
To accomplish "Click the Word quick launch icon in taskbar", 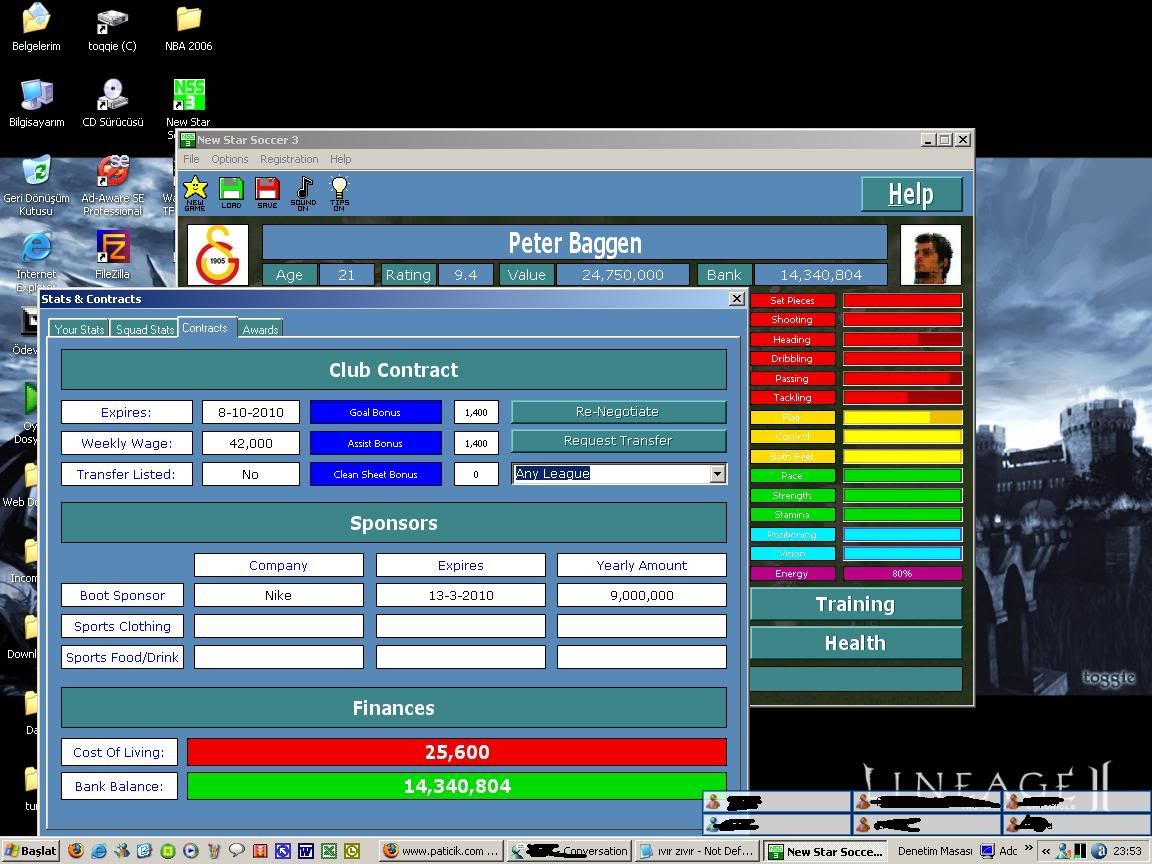I will 306,851.
